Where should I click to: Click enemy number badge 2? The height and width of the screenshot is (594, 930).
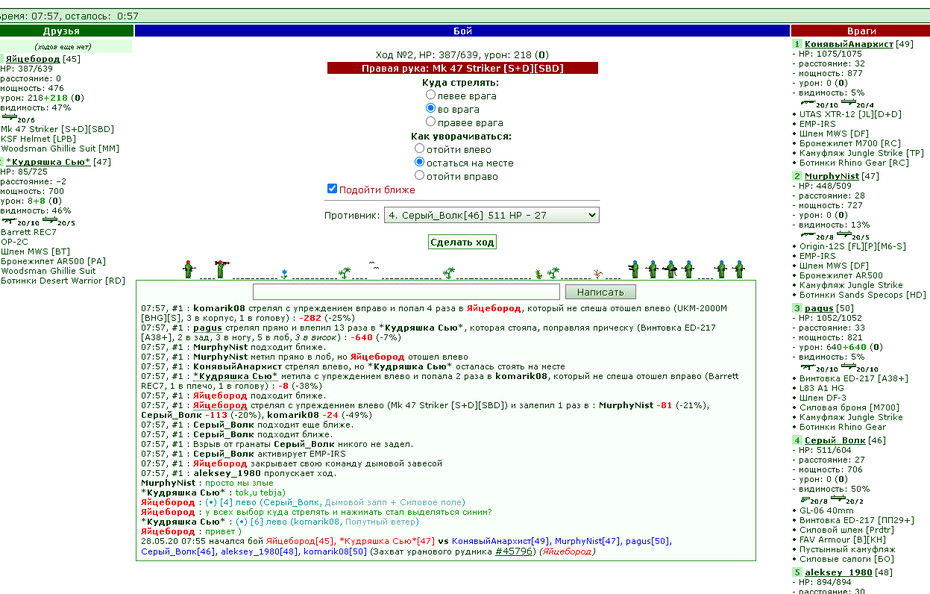coord(797,176)
